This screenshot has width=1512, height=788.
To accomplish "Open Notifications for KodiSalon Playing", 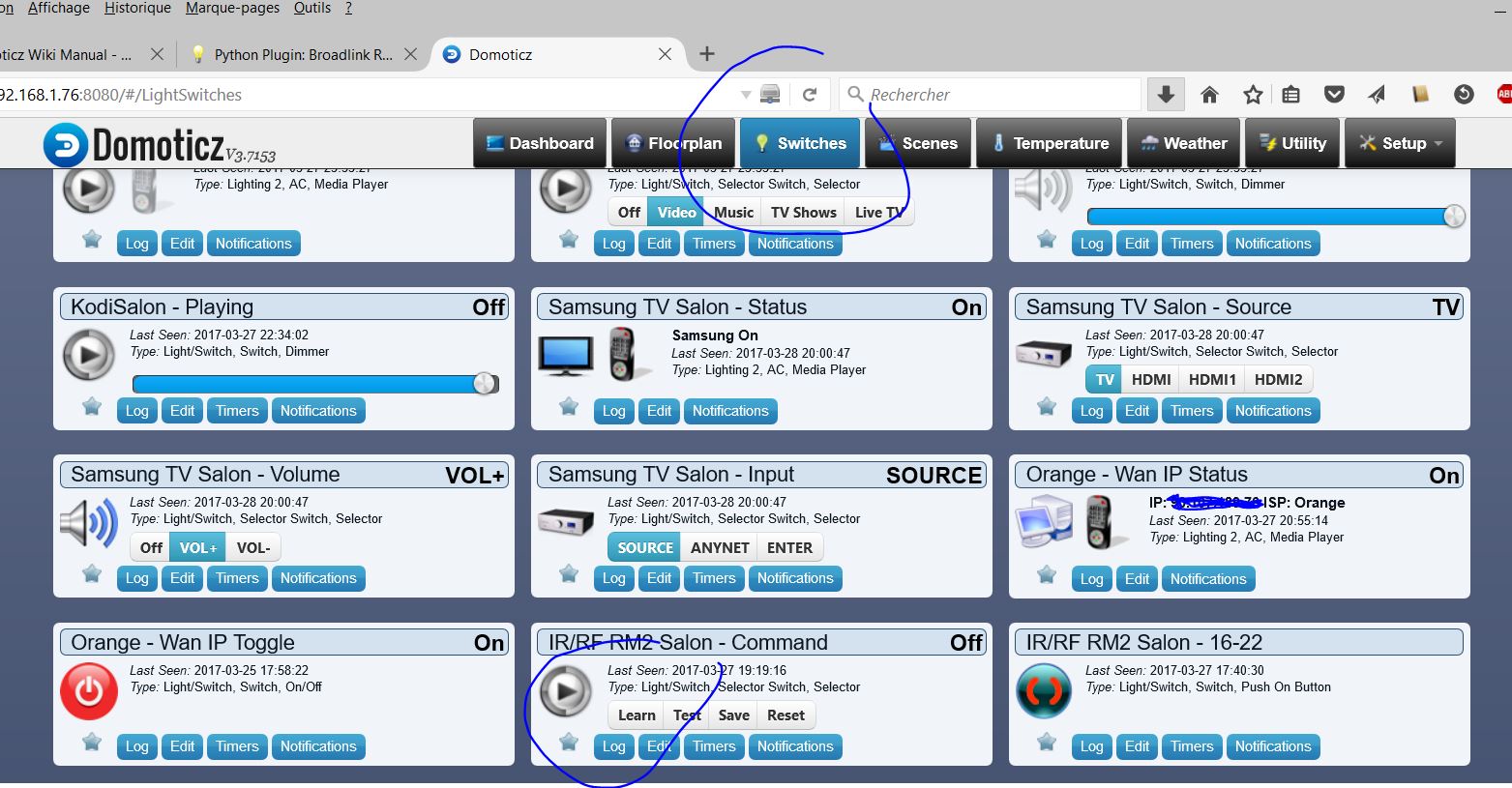I will (x=318, y=411).
